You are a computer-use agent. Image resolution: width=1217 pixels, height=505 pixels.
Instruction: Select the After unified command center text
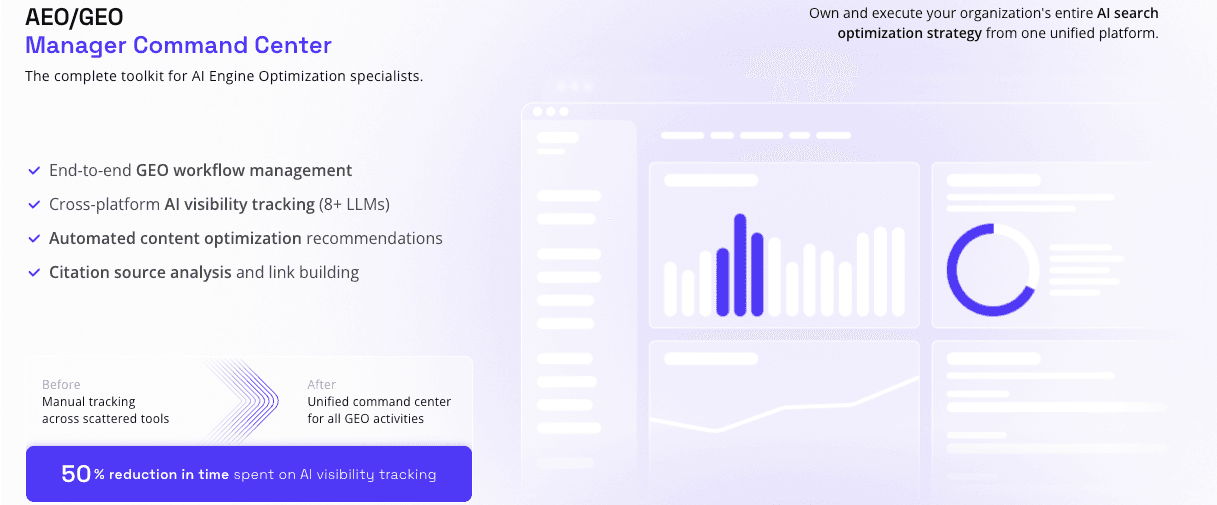(x=379, y=401)
